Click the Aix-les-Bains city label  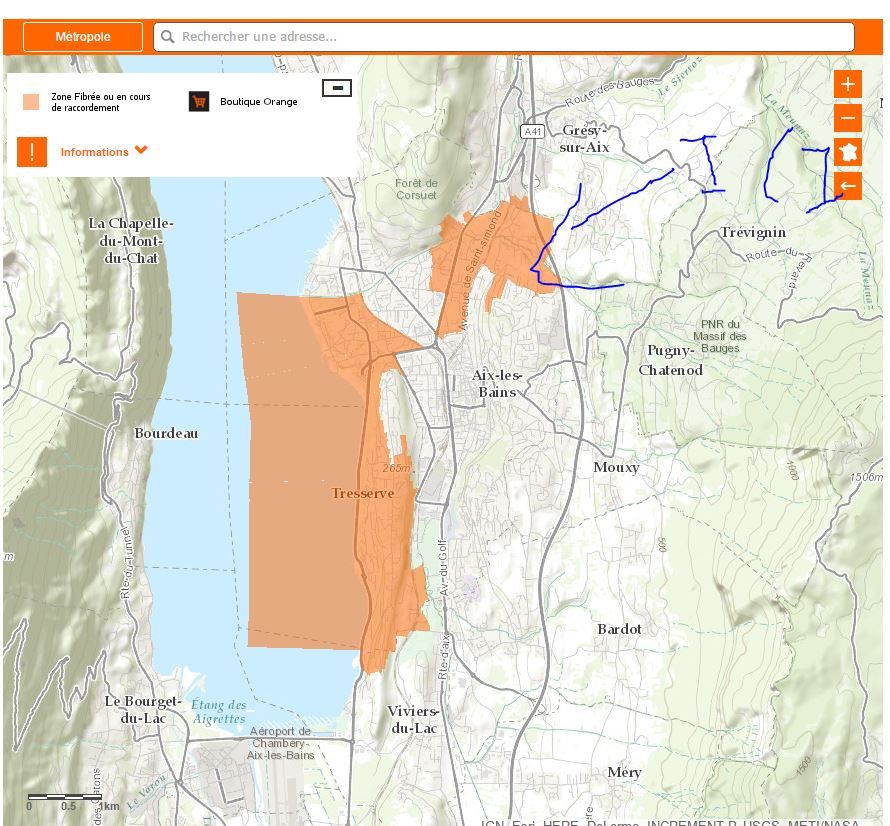(497, 383)
